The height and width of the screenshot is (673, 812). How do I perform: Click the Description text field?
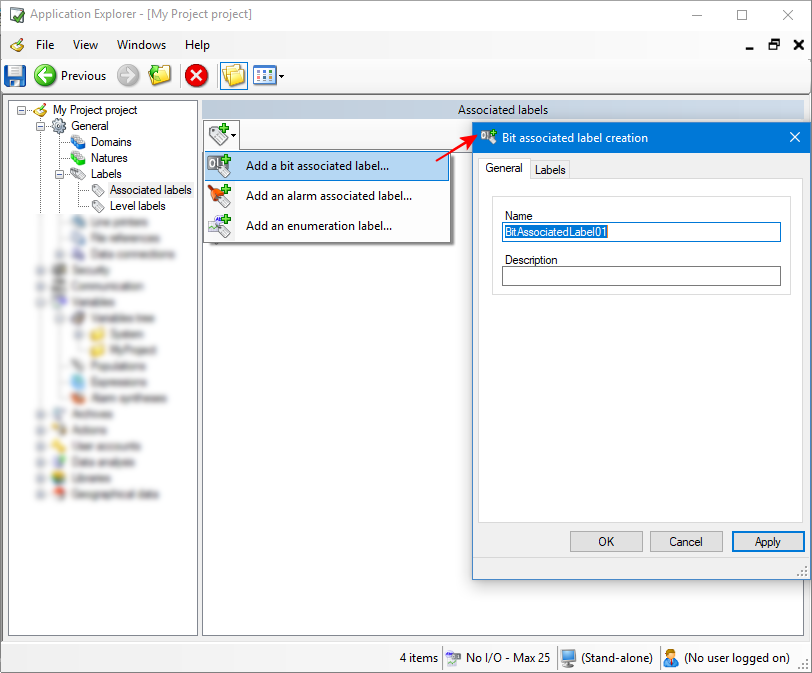pyautogui.click(x=641, y=276)
